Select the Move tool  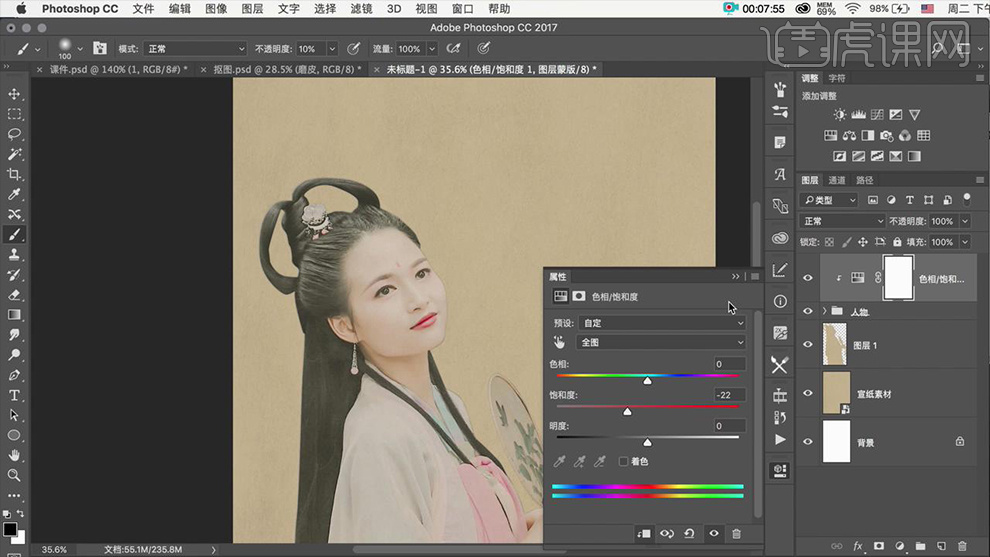click(14, 94)
